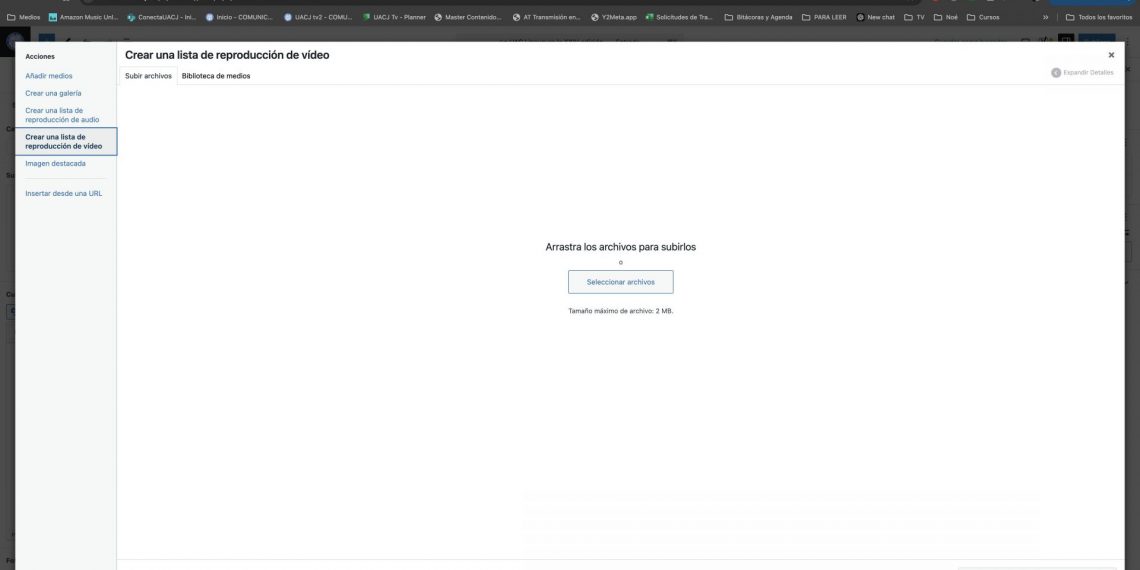Viewport: 1140px width, 570px height.
Task: Open Añadir medios in the sidebar
Action: click(49, 76)
